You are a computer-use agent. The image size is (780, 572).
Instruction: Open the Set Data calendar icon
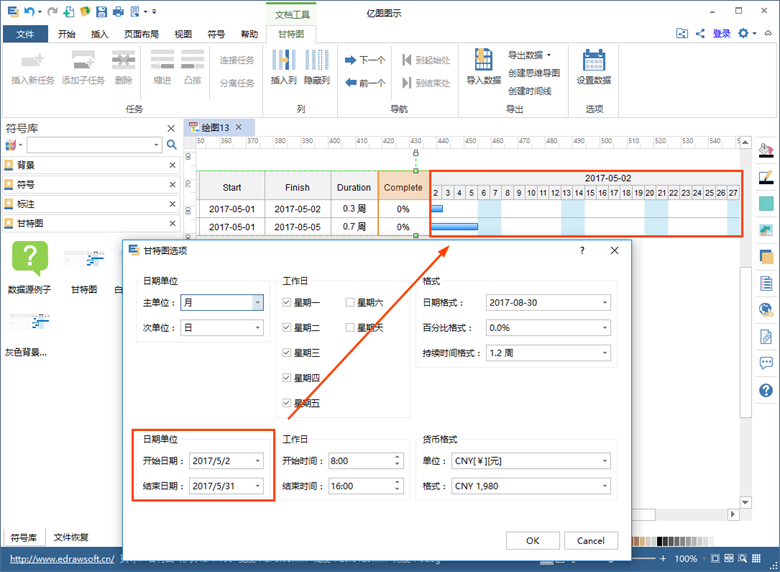pyautogui.click(x=593, y=60)
